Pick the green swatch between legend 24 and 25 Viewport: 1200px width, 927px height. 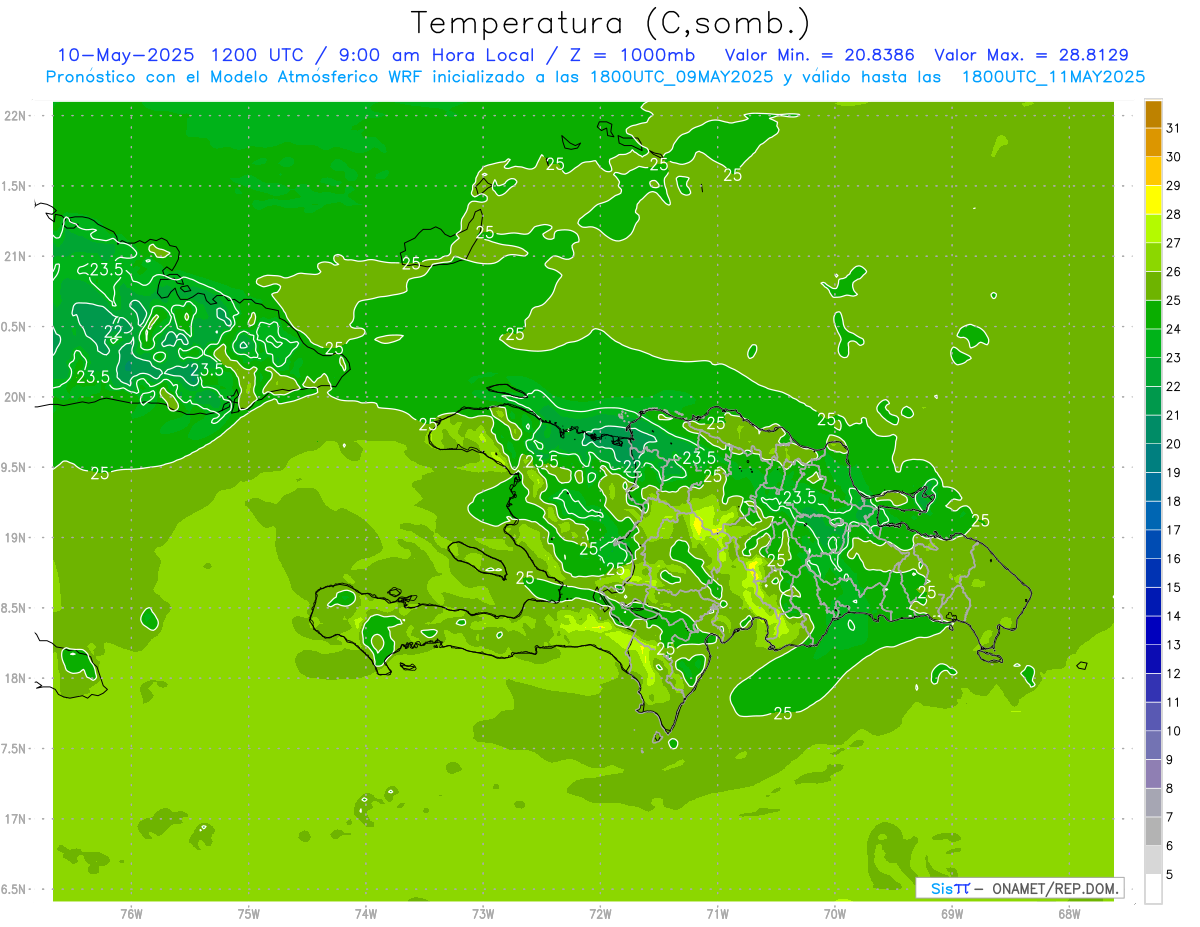[x=1153, y=315]
